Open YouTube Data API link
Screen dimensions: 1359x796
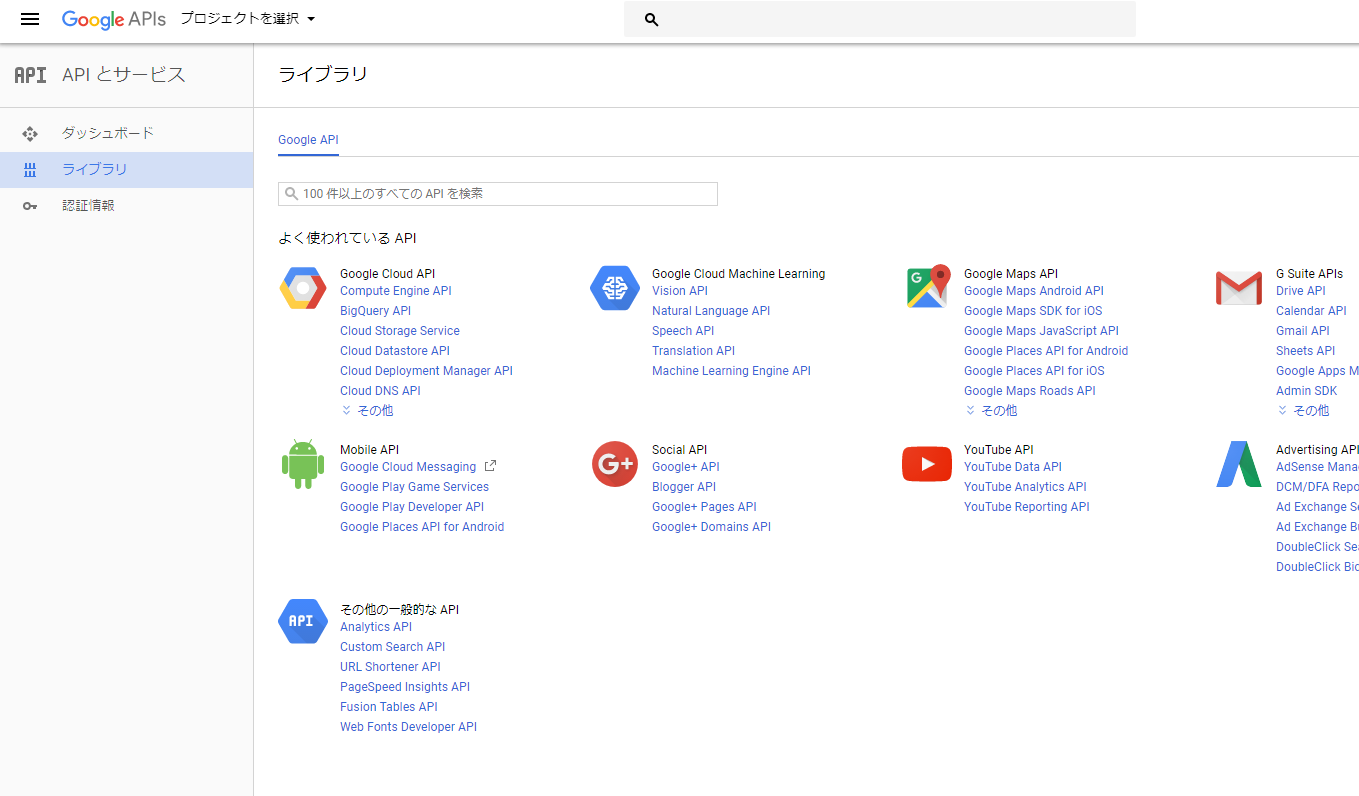coord(1013,467)
